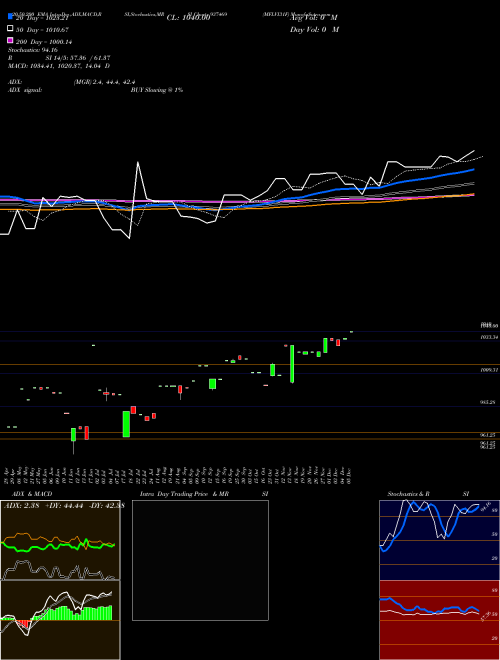Click the empty Intra Day Trading Price box
Screen dimensions: 500x660
coord(200,560)
